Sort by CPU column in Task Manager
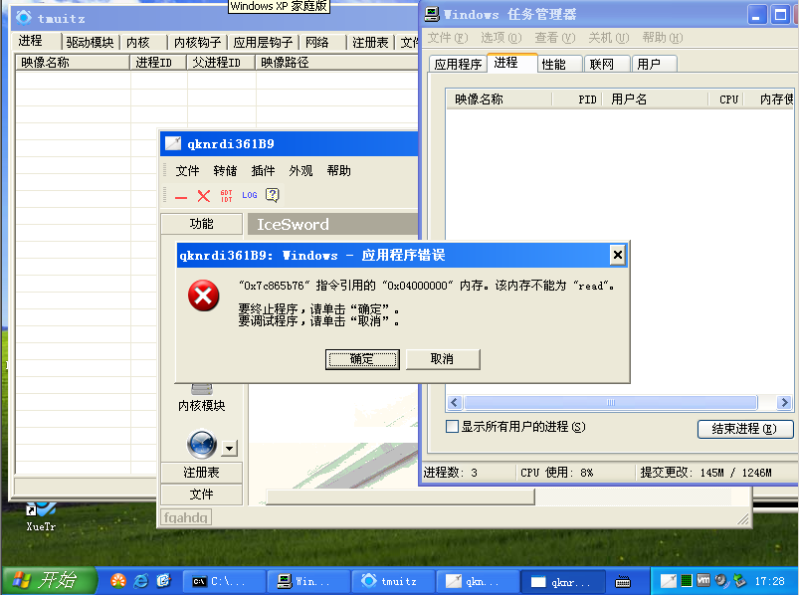800x595 pixels. (726, 100)
